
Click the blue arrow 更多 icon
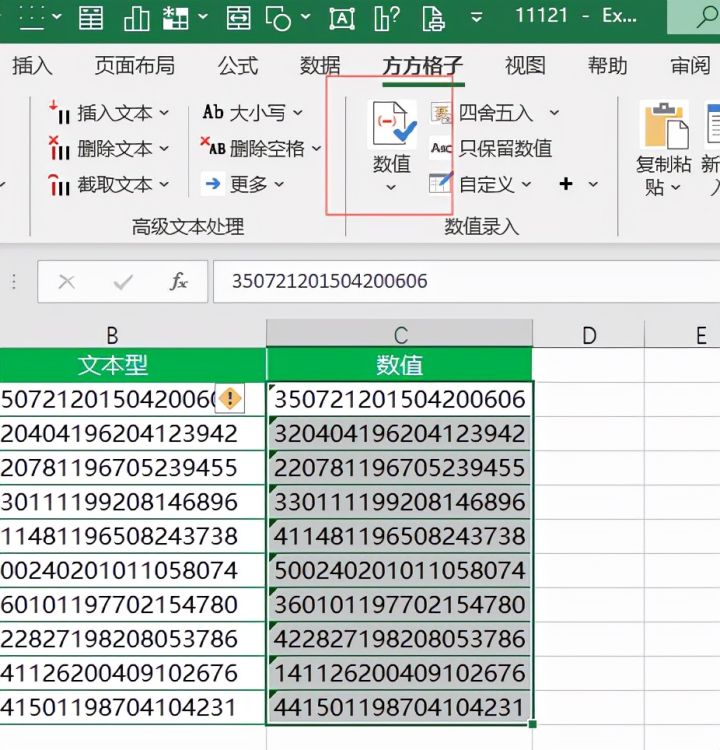click(213, 183)
